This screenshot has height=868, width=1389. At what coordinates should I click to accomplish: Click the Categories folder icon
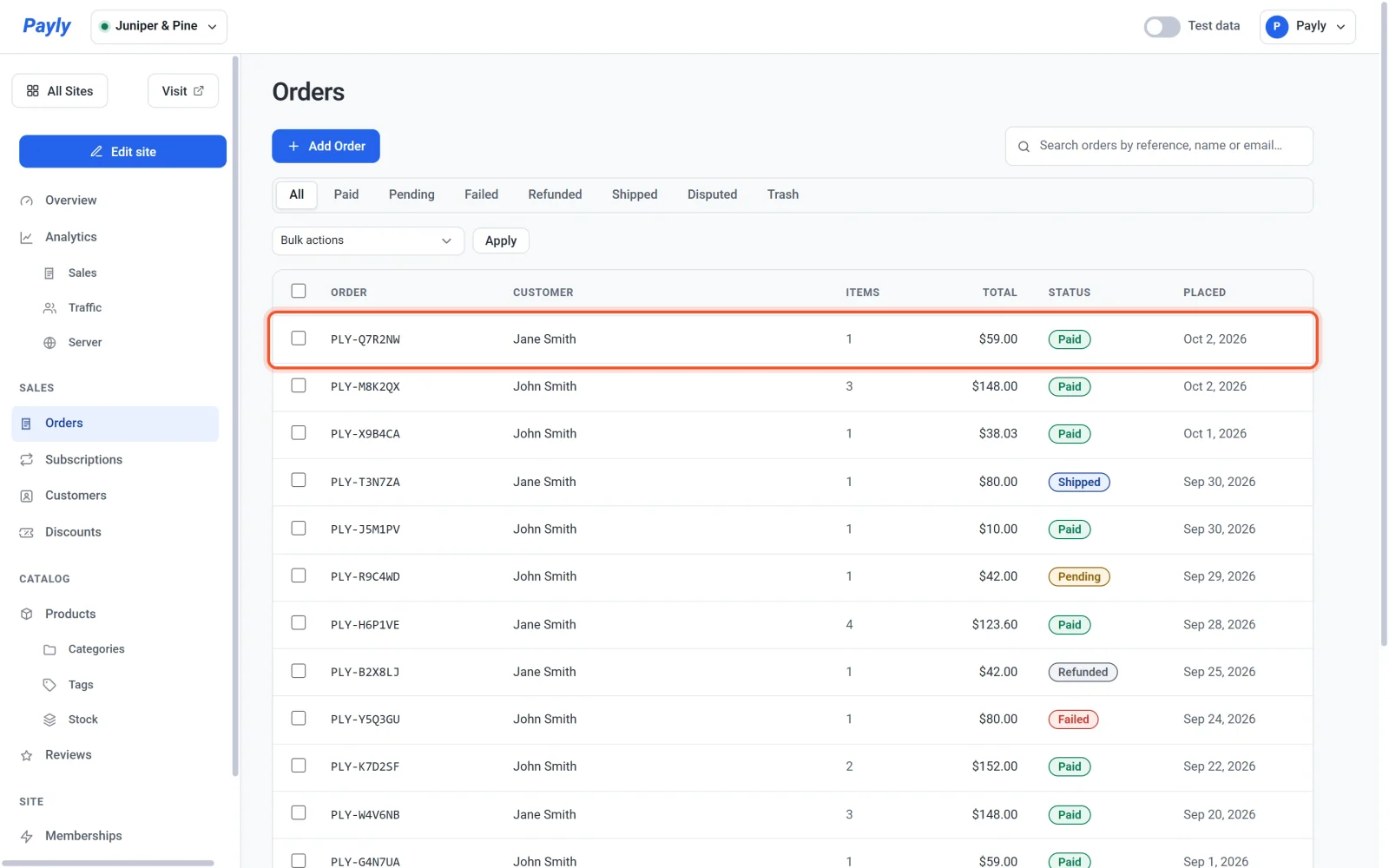(x=49, y=649)
